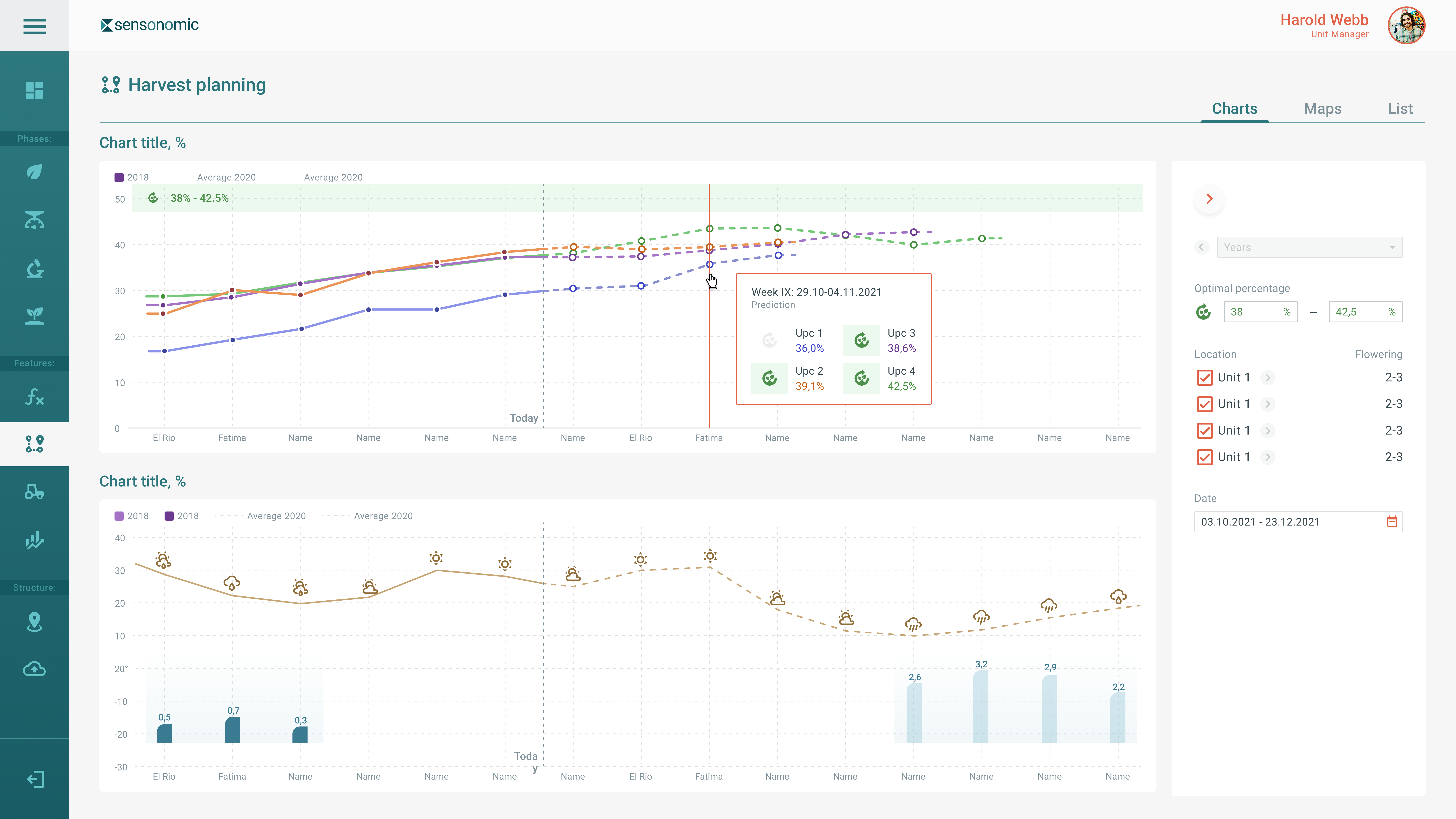The image size is (1456, 819).
Task: Expand the third Unit 1 row chevron
Action: coord(1268,431)
